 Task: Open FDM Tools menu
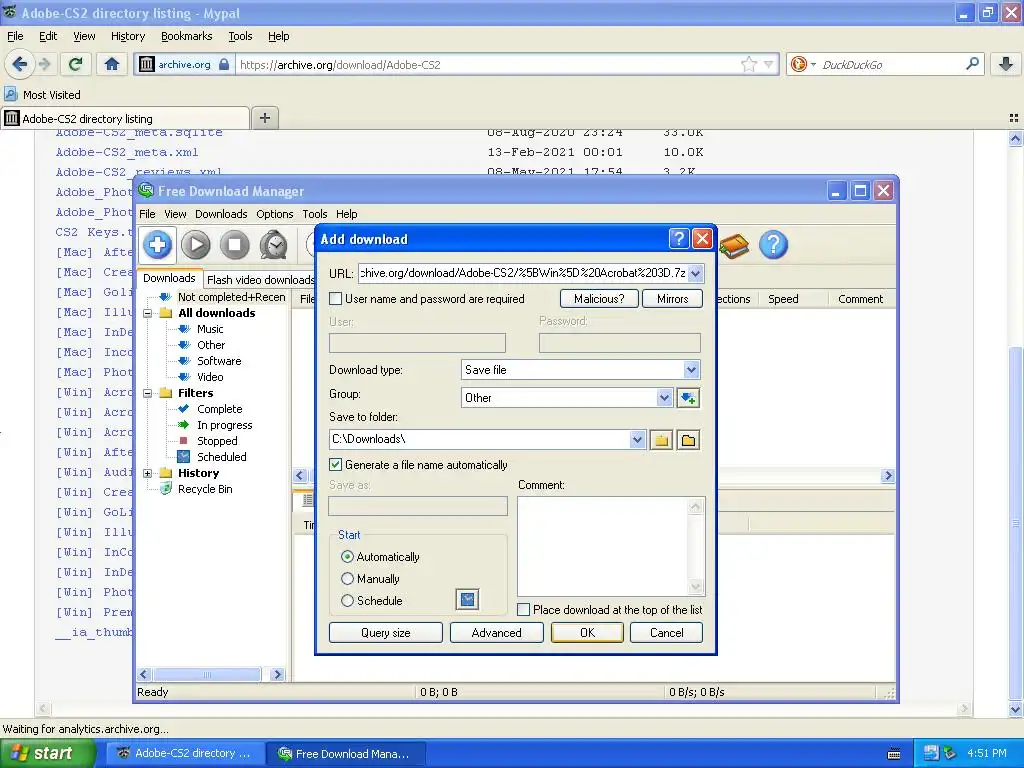pyautogui.click(x=314, y=214)
